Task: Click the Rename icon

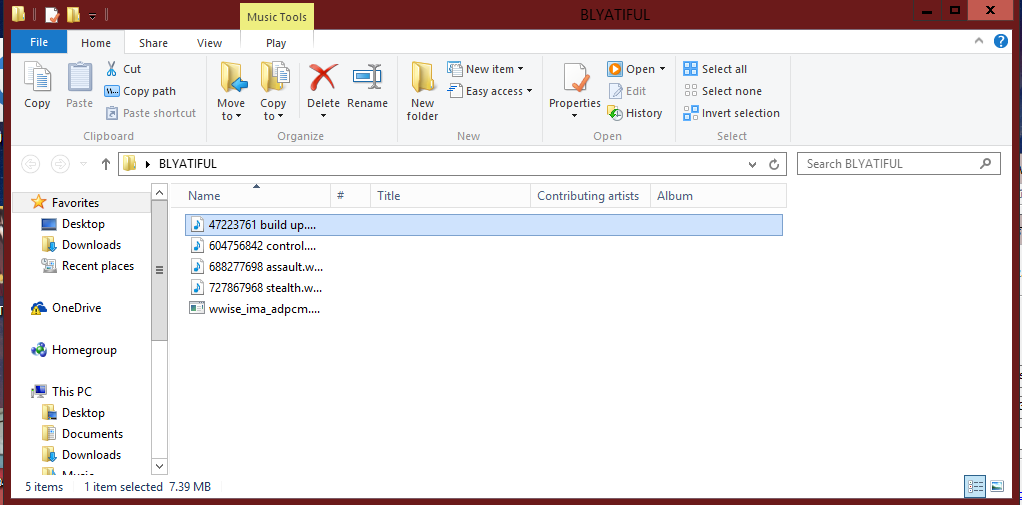Action: (x=367, y=77)
